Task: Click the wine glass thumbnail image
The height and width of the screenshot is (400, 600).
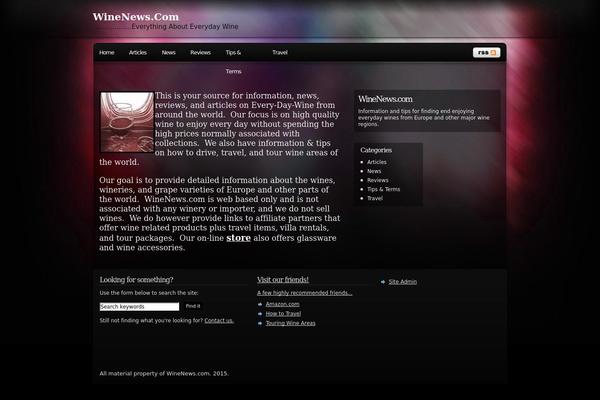Action: click(127, 122)
